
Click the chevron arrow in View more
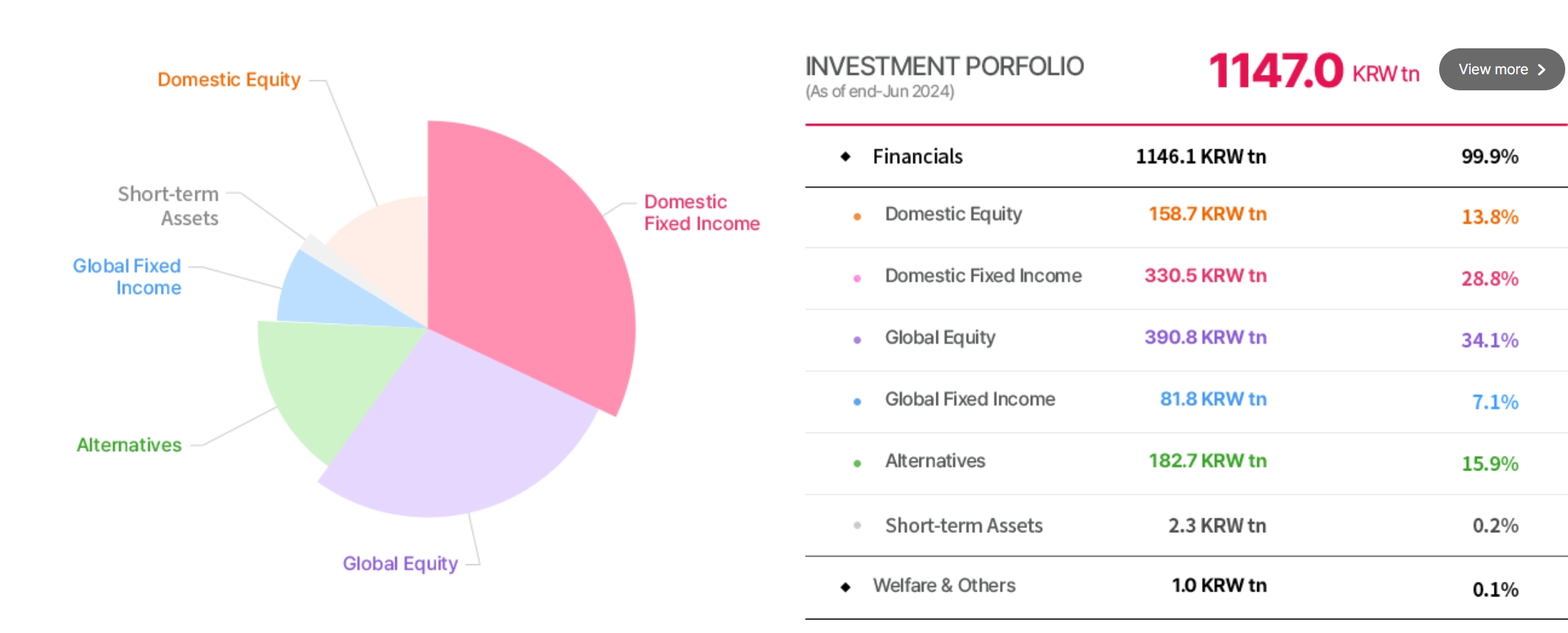click(x=1541, y=70)
